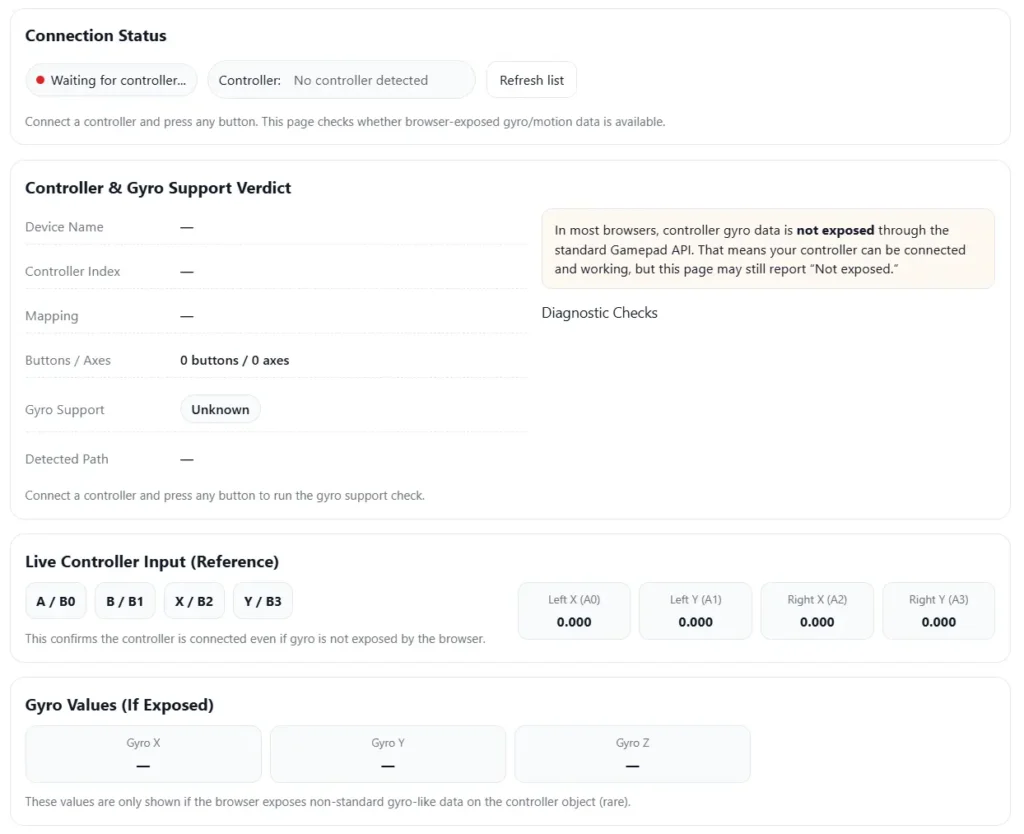Click the A / B0 button indicator

click(56, 601)
